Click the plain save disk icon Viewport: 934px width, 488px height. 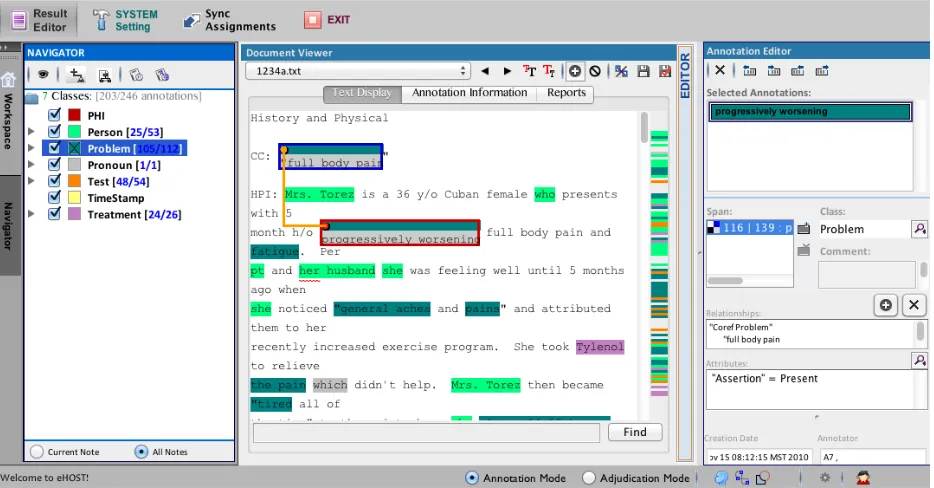(x=643, y=72)
